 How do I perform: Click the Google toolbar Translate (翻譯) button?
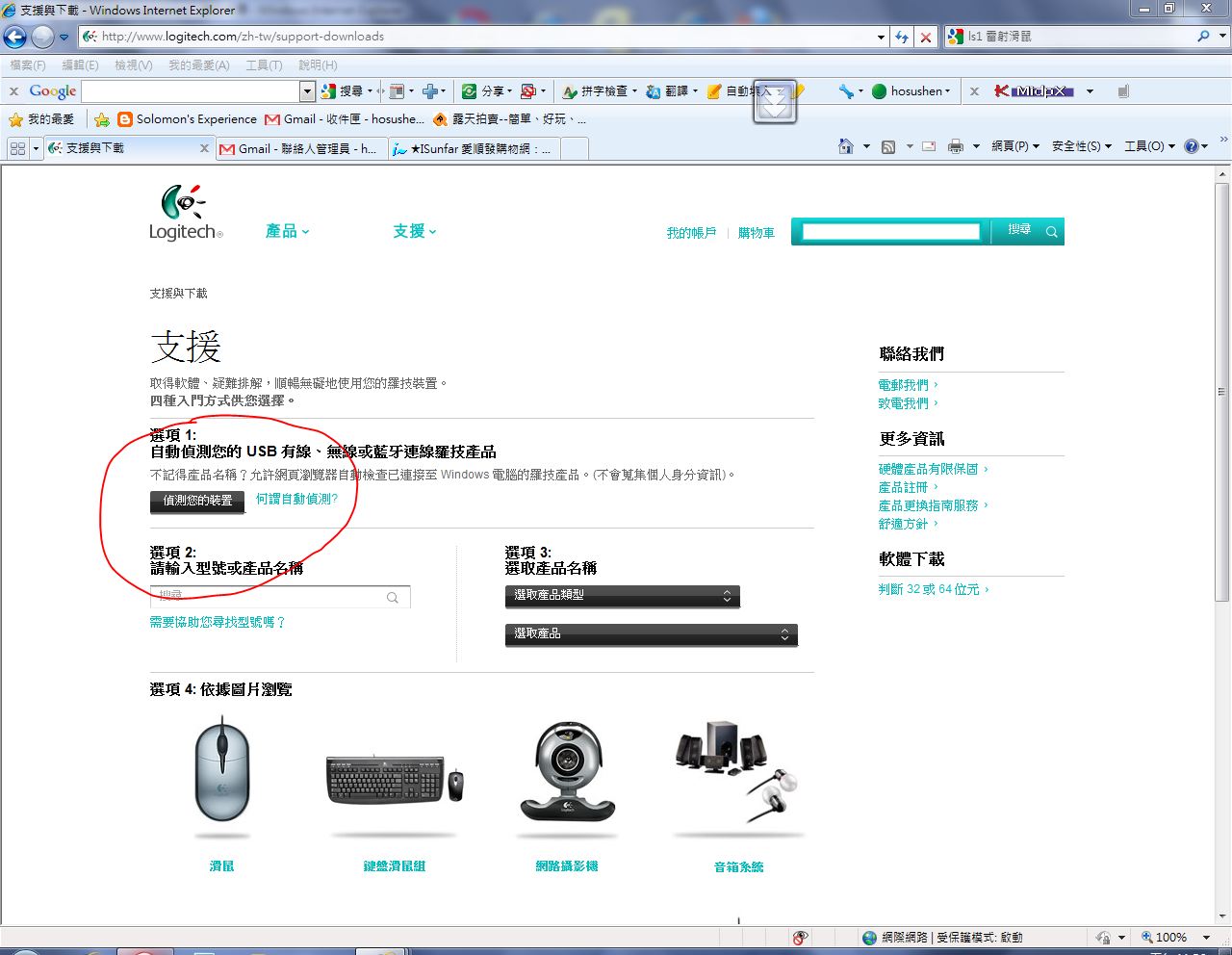click(x=672, y=91)
